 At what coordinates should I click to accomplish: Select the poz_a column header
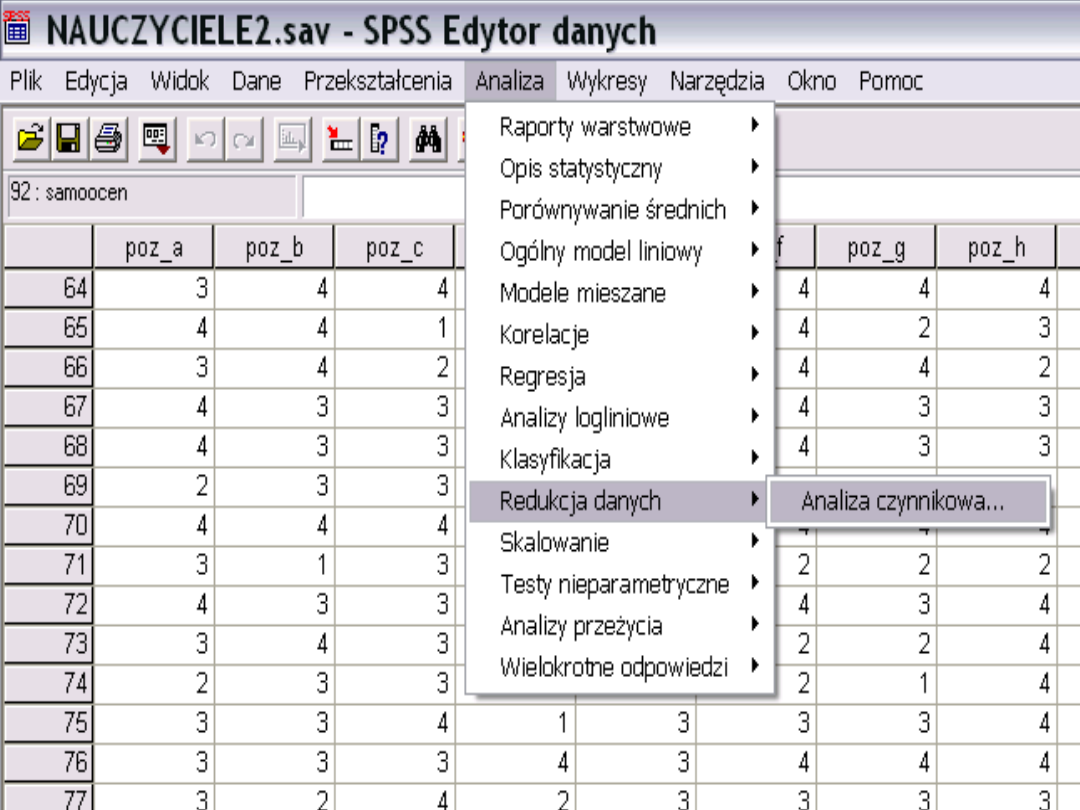pos(154,249)
